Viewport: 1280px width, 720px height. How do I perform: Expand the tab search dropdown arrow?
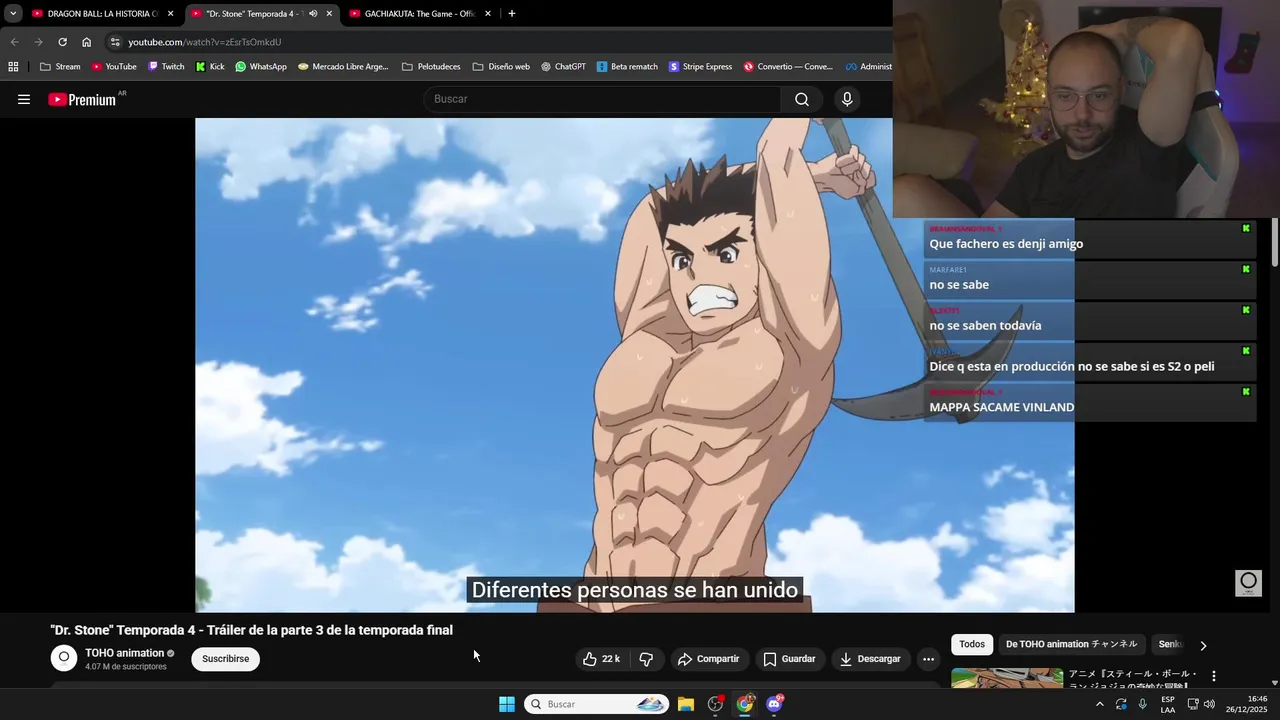(x=13, y=14)
